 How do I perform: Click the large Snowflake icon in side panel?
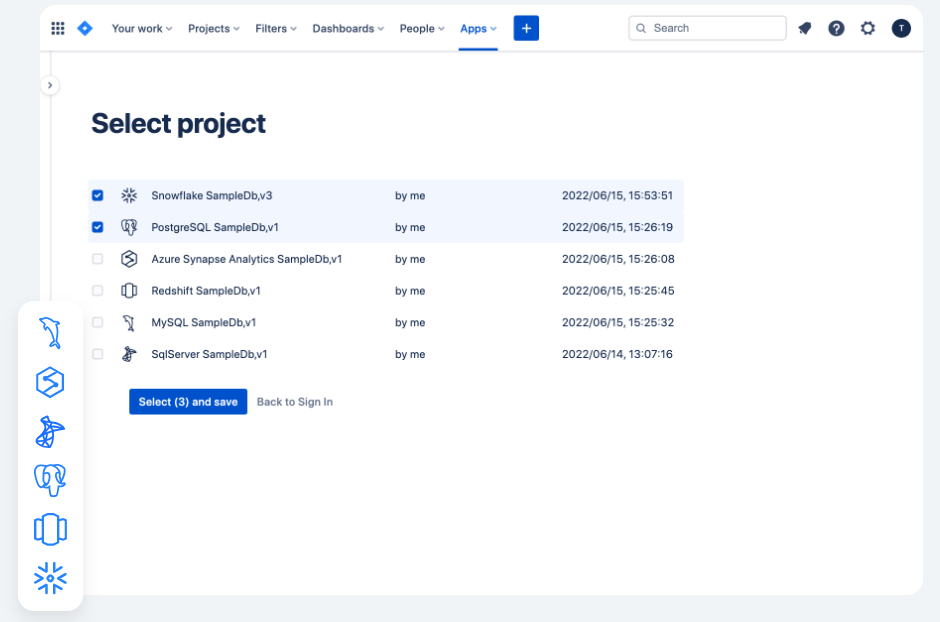coord(50,578)
